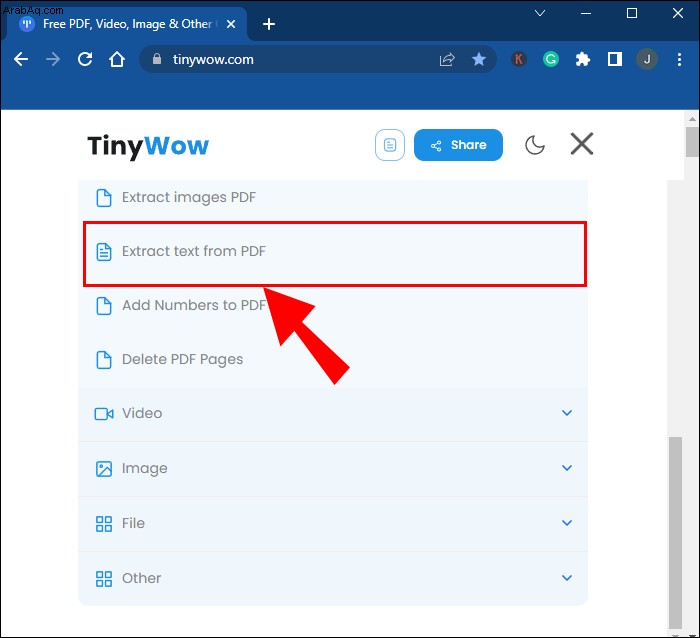Click the Other grid icon
The image size is (700, 638).
coord(104,579)
